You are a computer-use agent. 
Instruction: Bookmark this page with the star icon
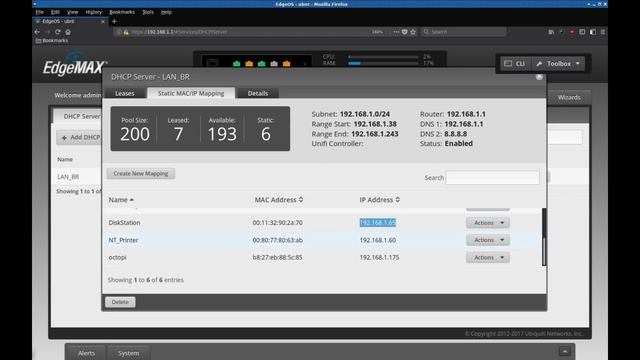coord(413,32)
